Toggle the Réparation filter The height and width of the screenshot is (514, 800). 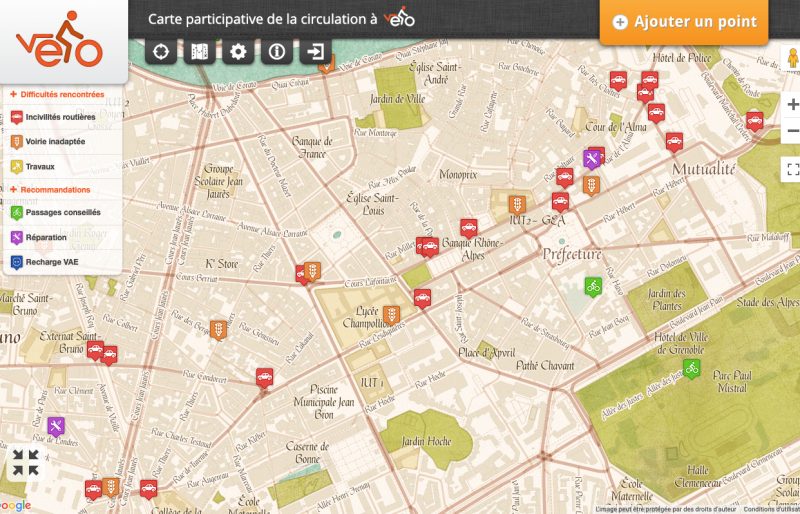[47, 237]
